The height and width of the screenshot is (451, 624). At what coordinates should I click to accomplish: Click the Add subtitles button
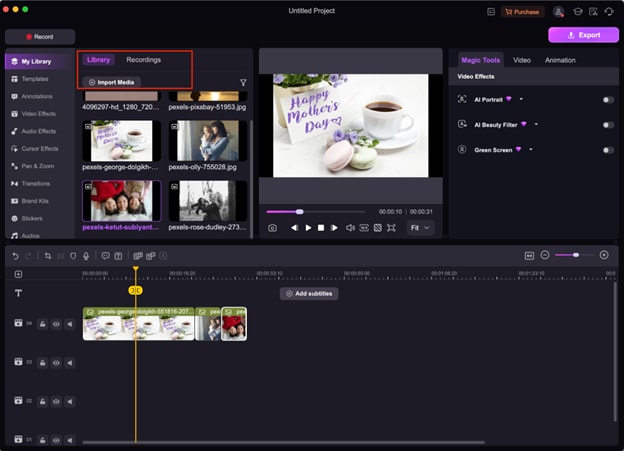pos(309,294)
